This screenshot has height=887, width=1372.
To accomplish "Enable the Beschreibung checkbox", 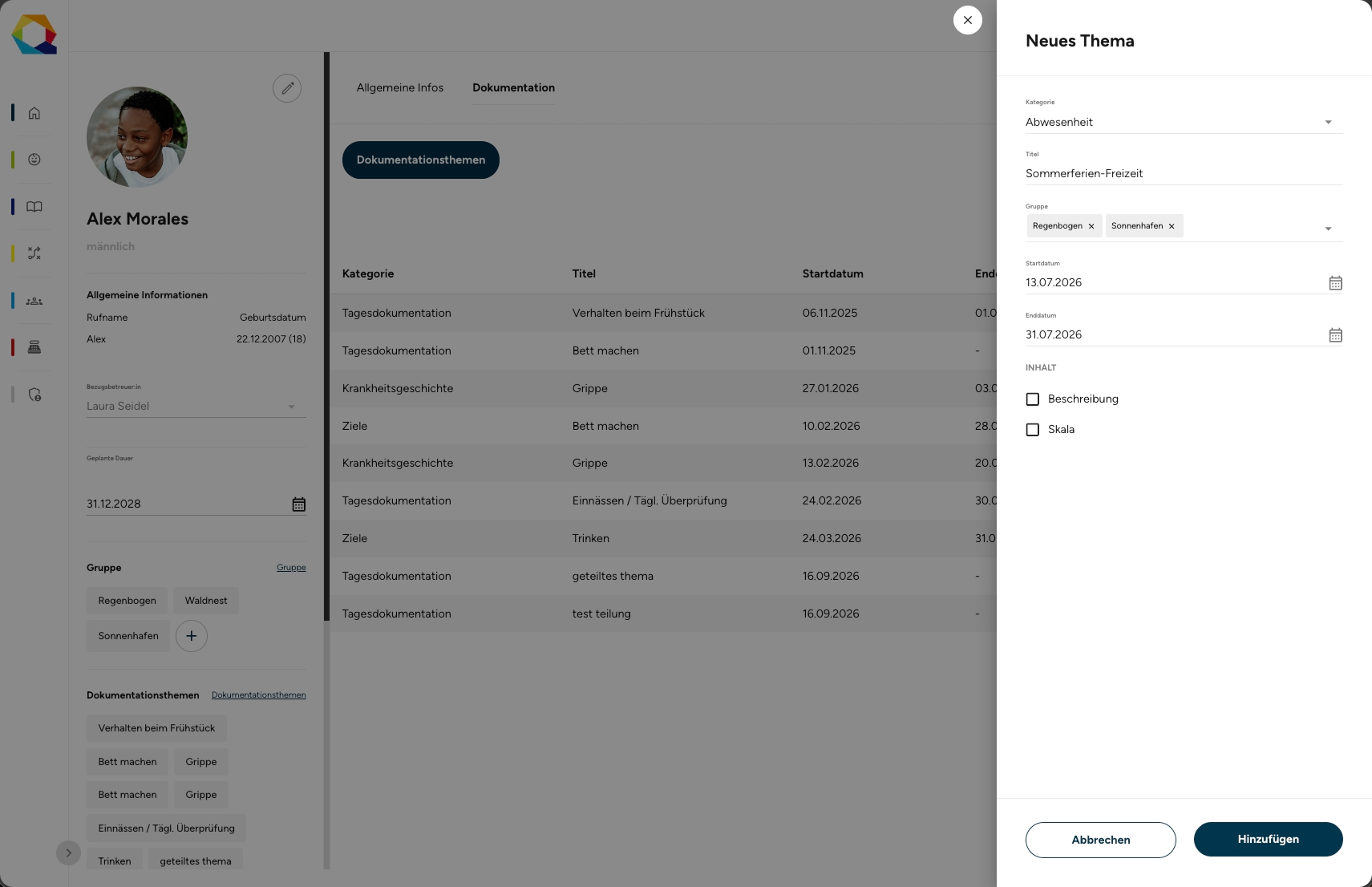I will click(1033, 399).
